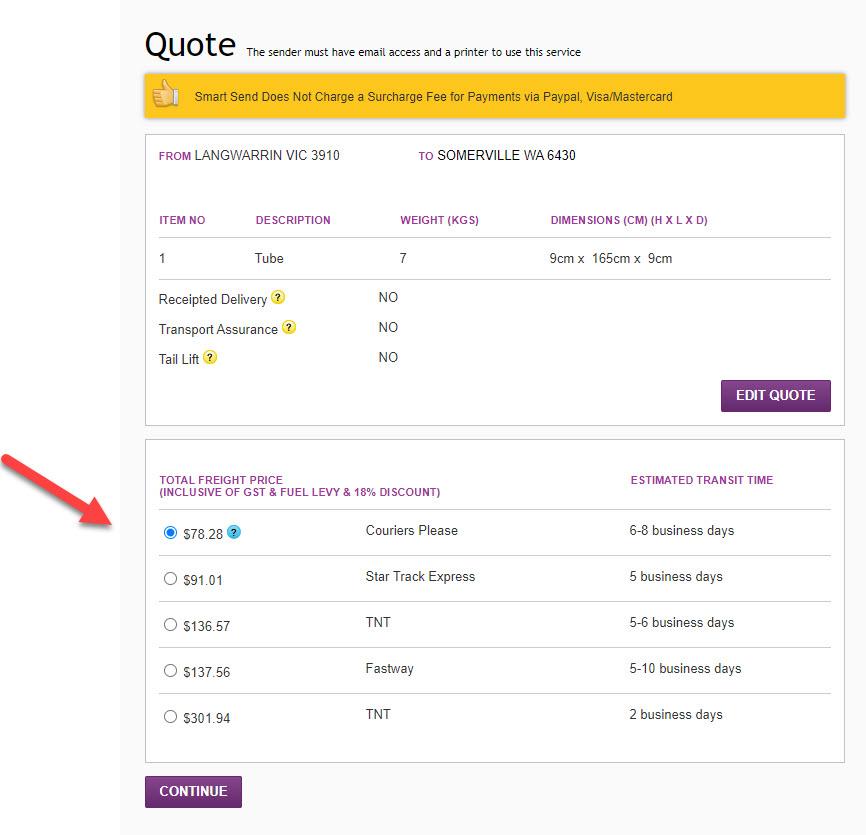866x835 pixels.
Task: Click the $136.57 price text
Action: (x=207, y=626)
